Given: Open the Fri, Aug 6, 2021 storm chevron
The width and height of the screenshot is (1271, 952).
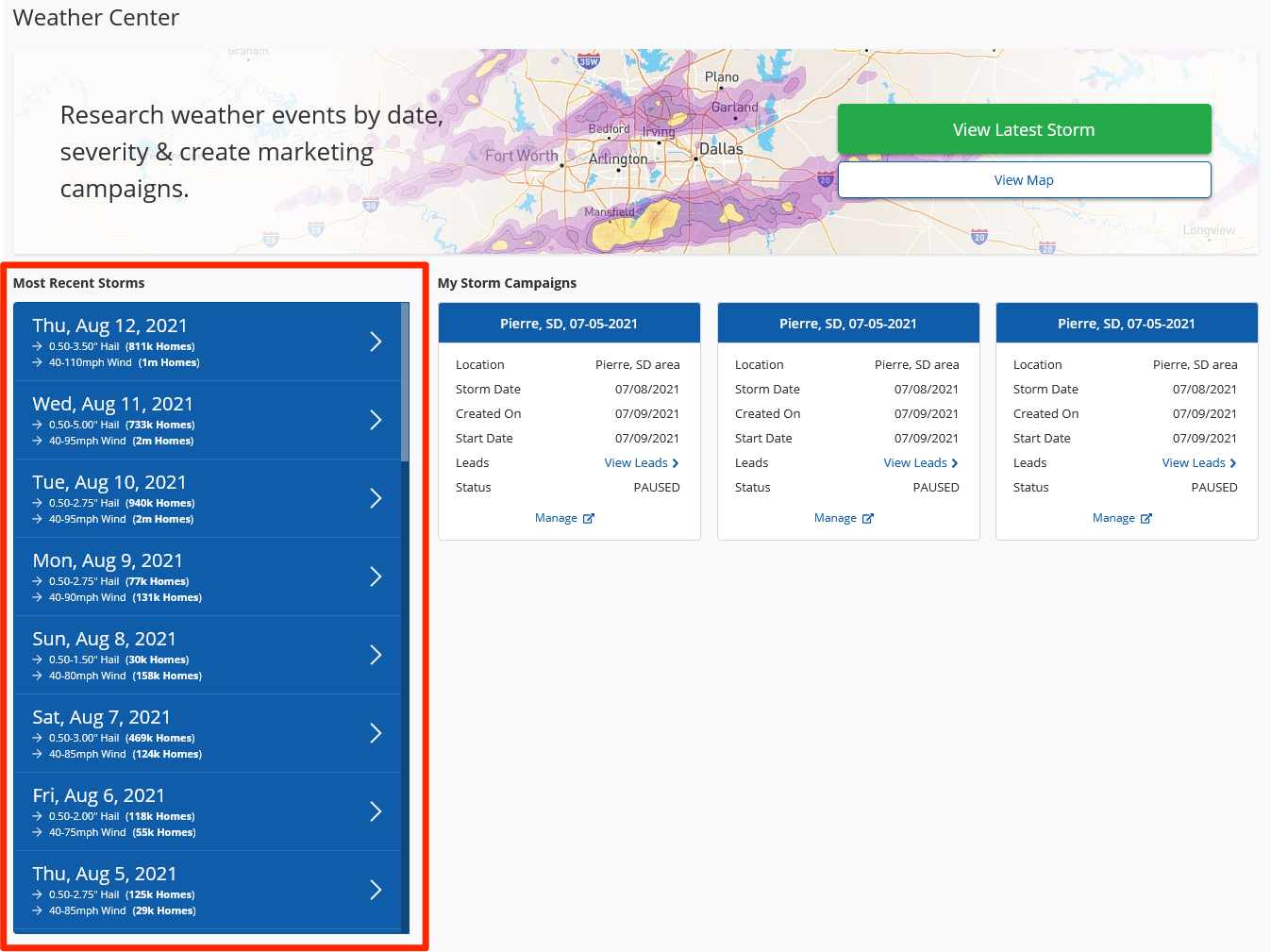Looking at the screenshot, I should coord(376,811).
